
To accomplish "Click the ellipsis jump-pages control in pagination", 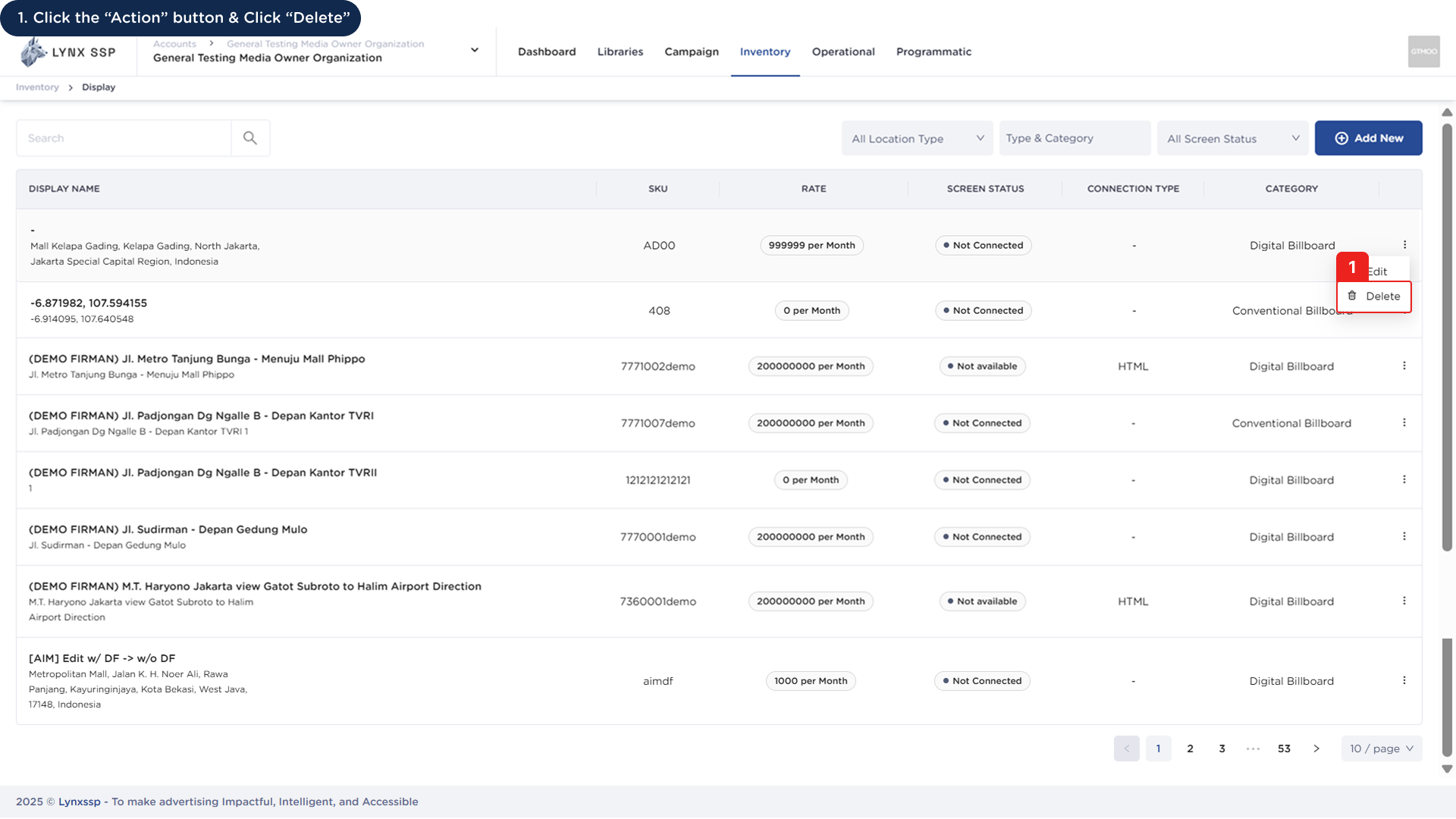I will point(1253,748).
